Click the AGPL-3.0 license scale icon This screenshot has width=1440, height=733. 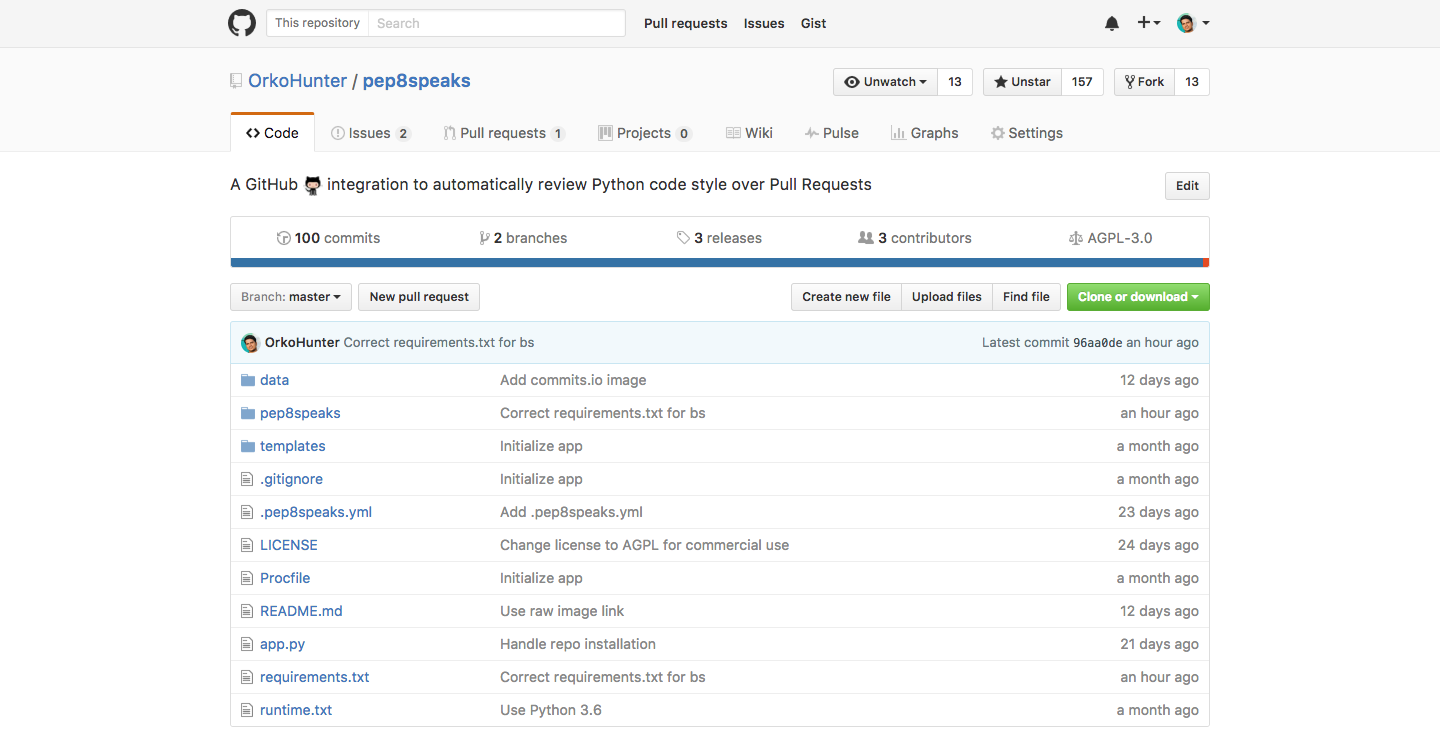click(x=1077, y=238)
